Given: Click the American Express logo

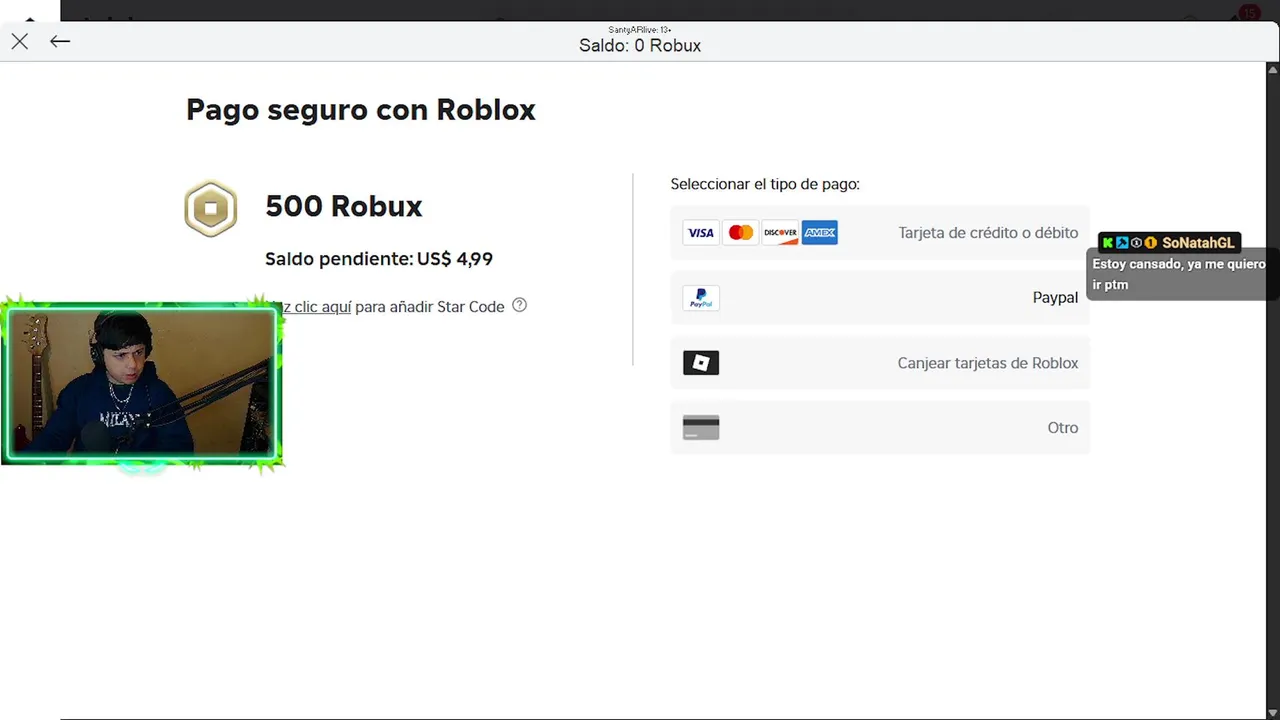Looking at the screenshot, I should [819, 233].
